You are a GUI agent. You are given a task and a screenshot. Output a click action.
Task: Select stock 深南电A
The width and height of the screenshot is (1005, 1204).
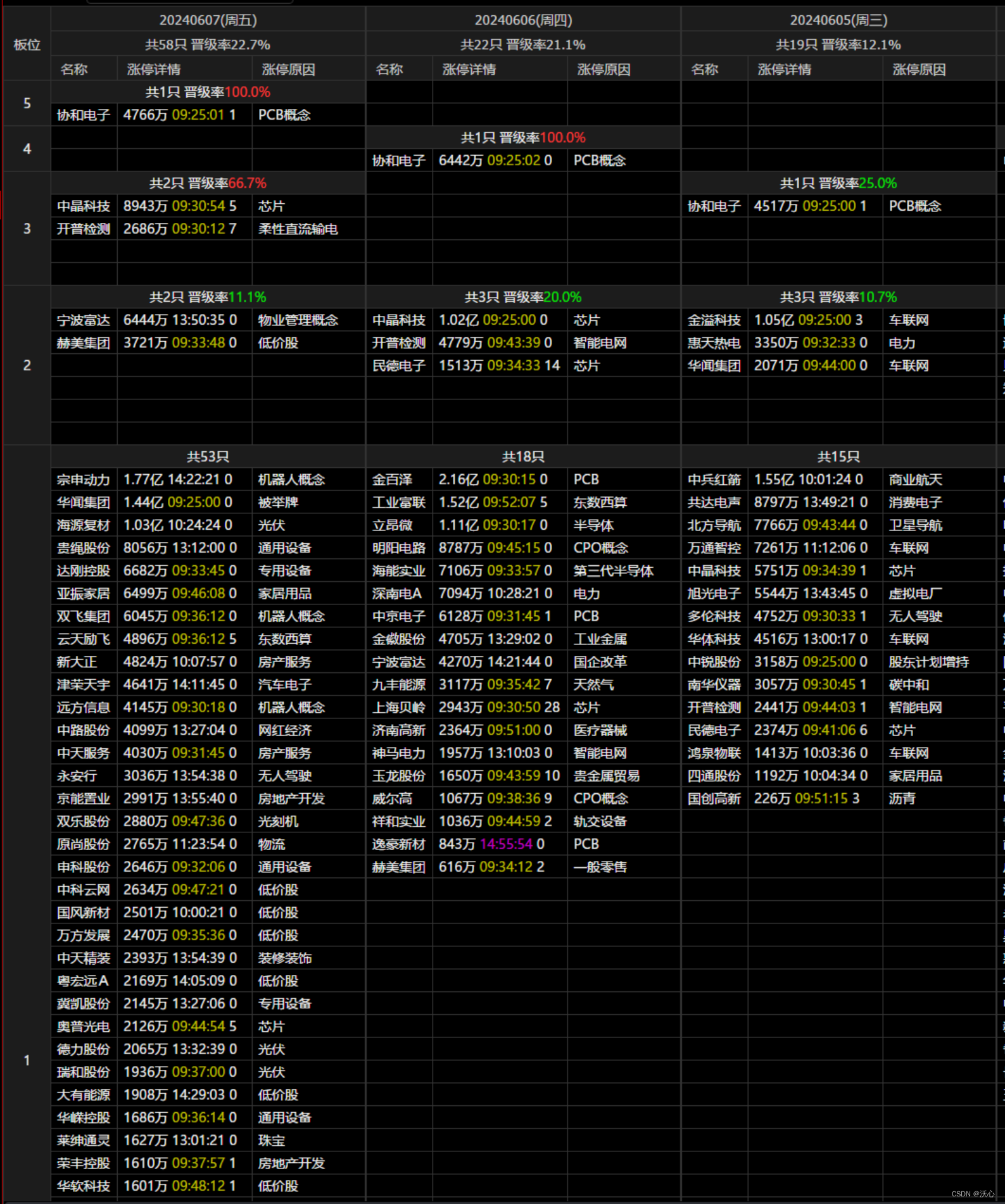[397, 594]
